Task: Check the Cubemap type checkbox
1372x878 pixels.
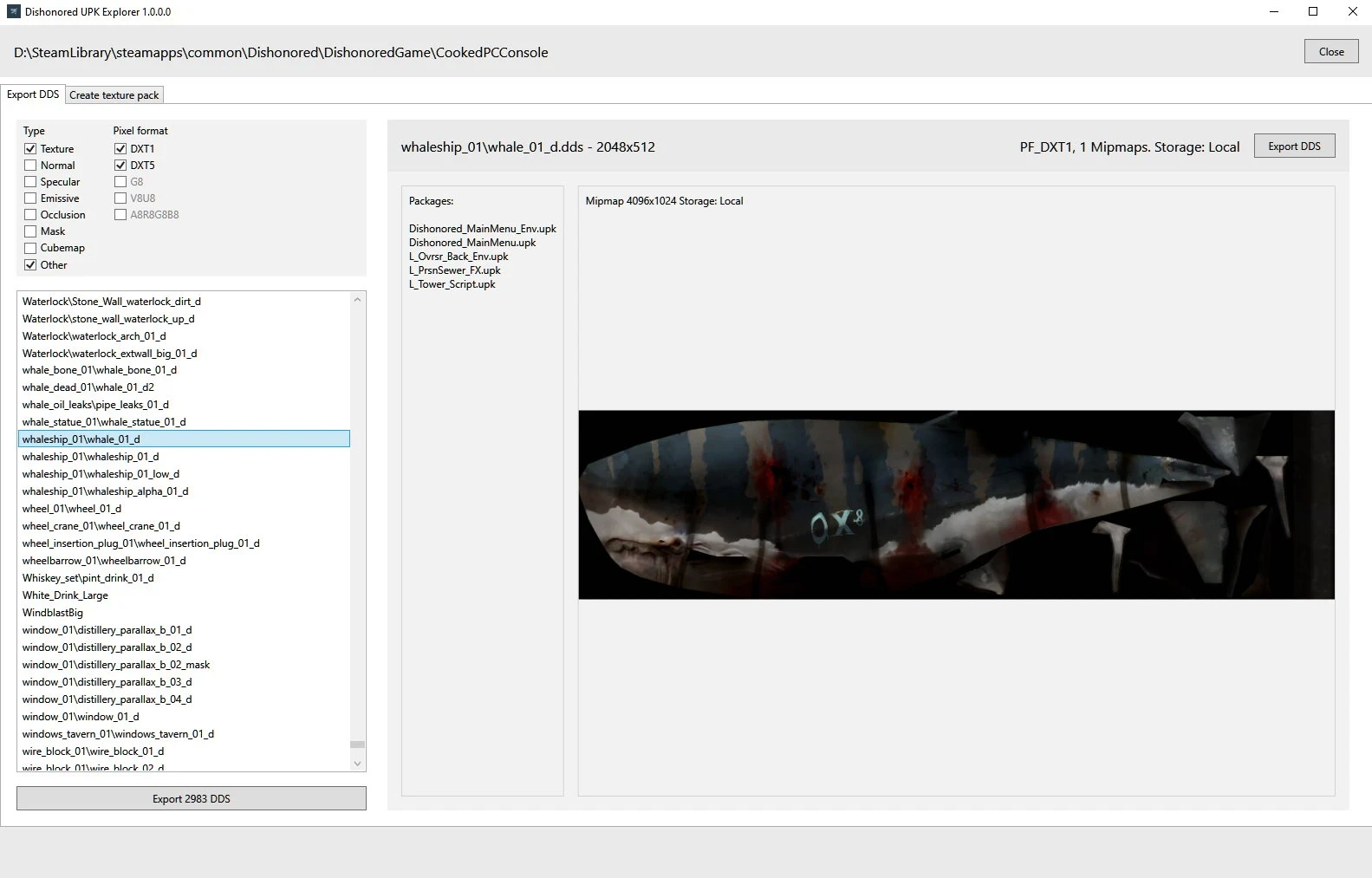Action: (x=31, y=248)
